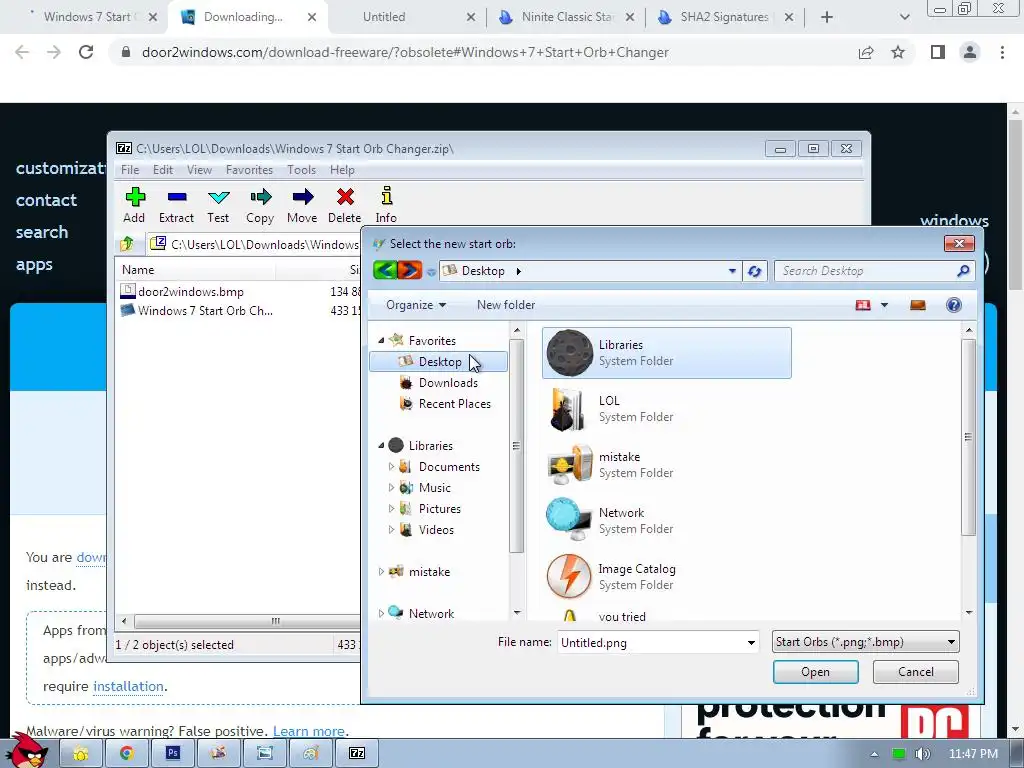The image size is (1024, 768).
Task: Click the Open button in dialog
Action: point(815,672)
